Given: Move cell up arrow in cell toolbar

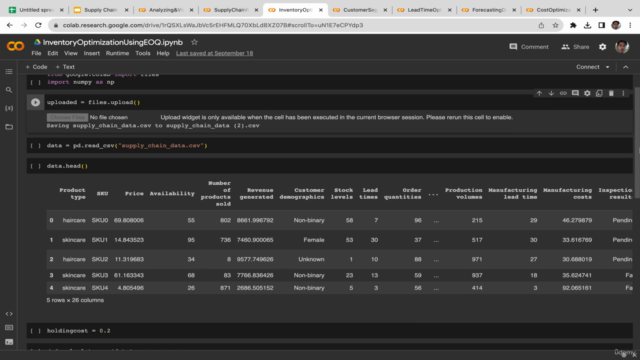Looking at the screenshot, I should [x=539, y=93].
